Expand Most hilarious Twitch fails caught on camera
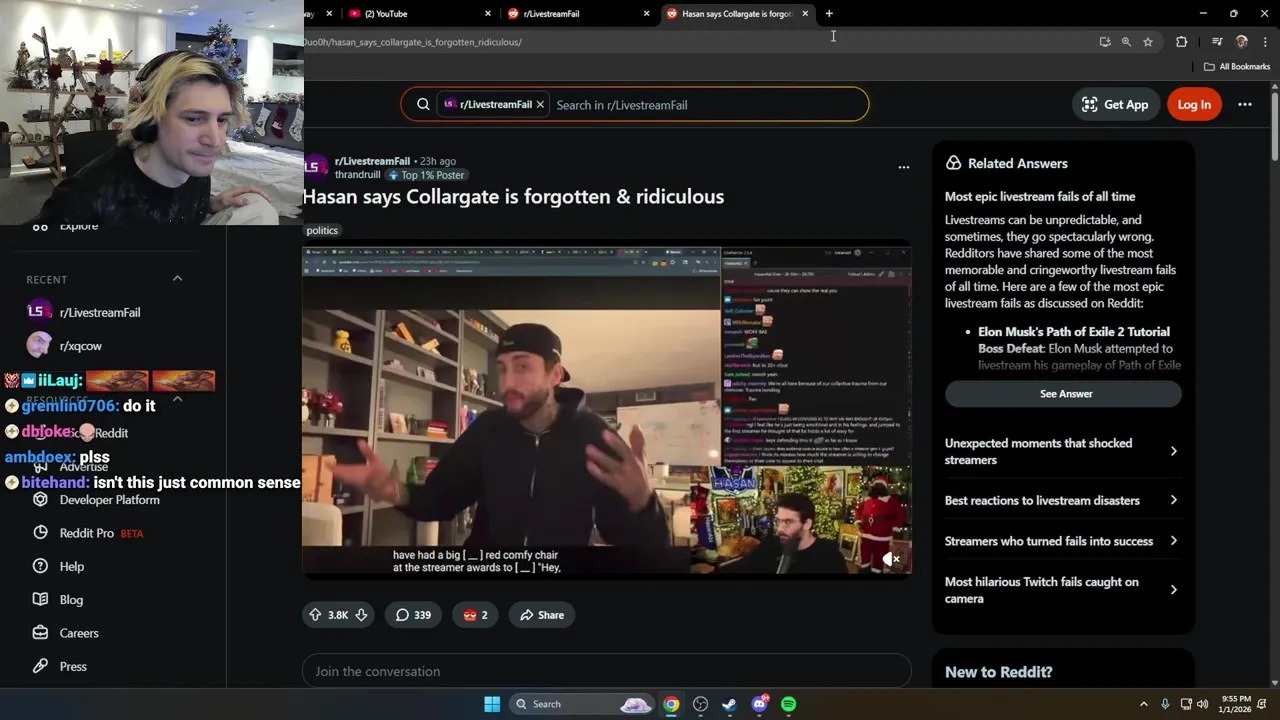Screen dimensions: 1280x720 tap(1061, 590)
